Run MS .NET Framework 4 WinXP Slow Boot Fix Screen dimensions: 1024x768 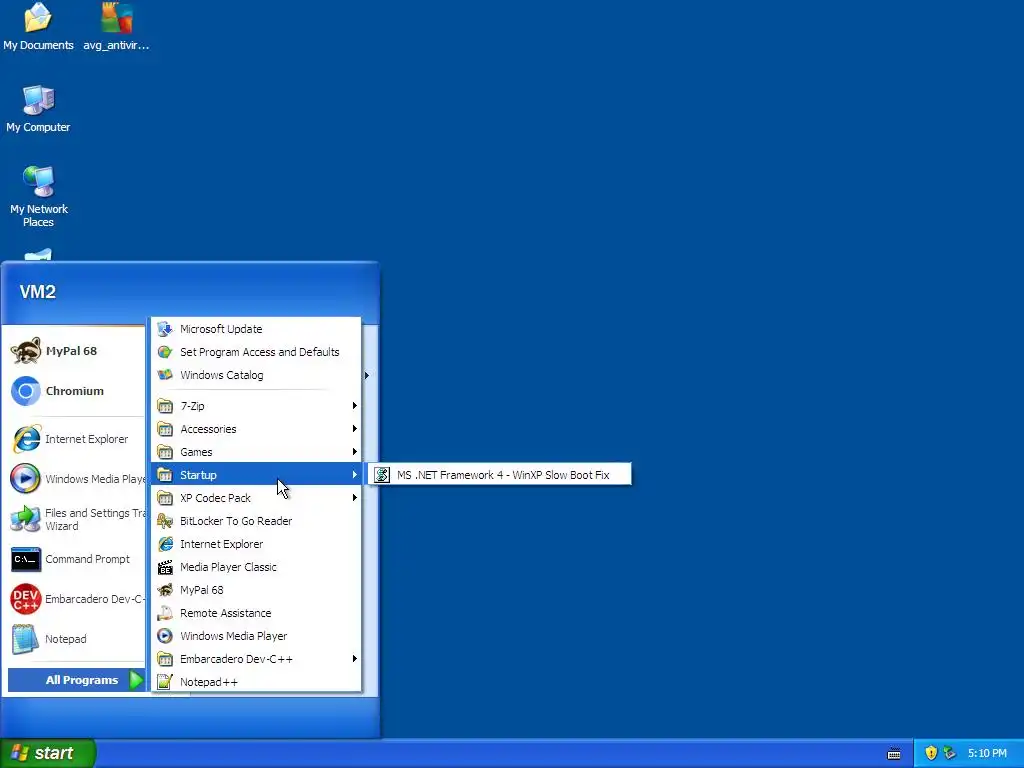500,475
